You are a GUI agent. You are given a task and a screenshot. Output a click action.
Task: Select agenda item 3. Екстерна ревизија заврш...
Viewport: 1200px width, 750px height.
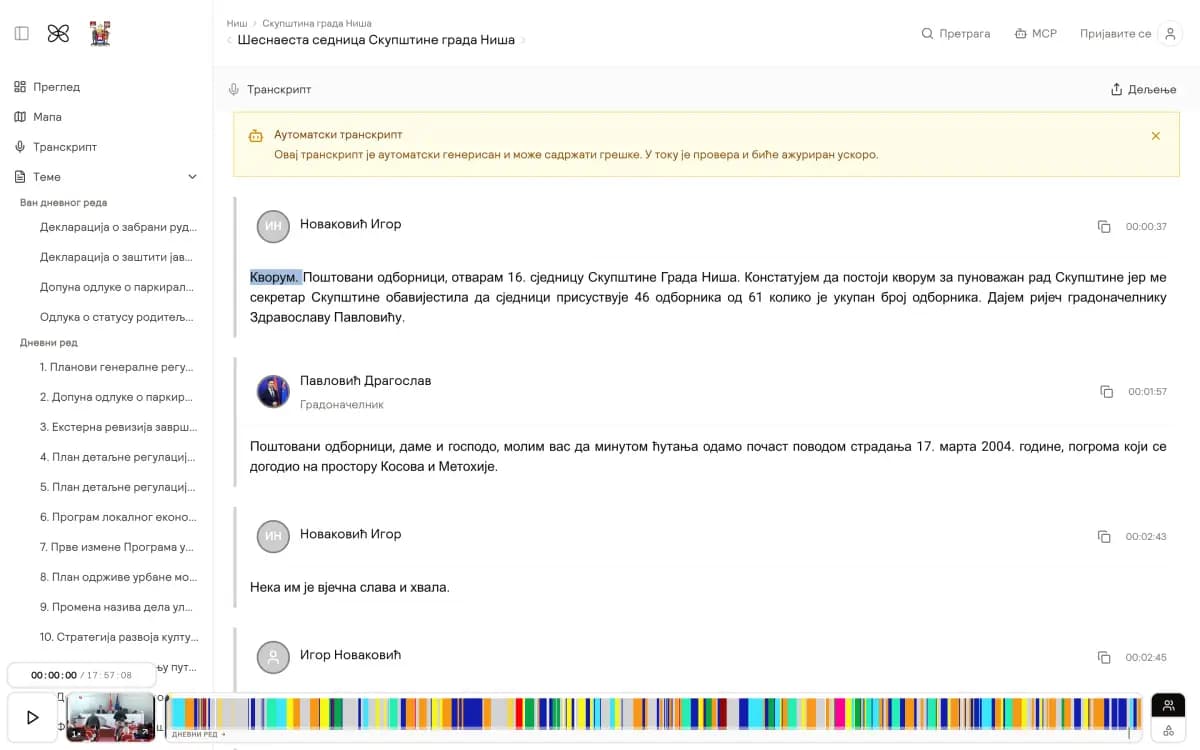click(x=117, y=427)
